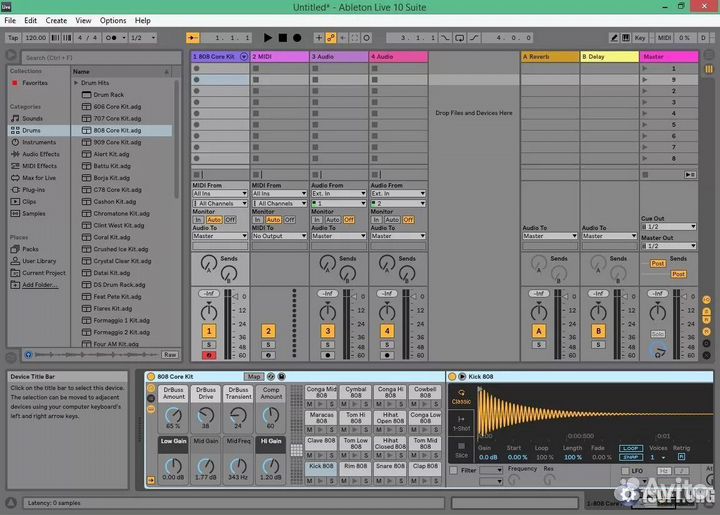Viewport: 720px width, 515px height.
Task: Toggle the 808 Core Kit device activator
Action: (151, 377)
